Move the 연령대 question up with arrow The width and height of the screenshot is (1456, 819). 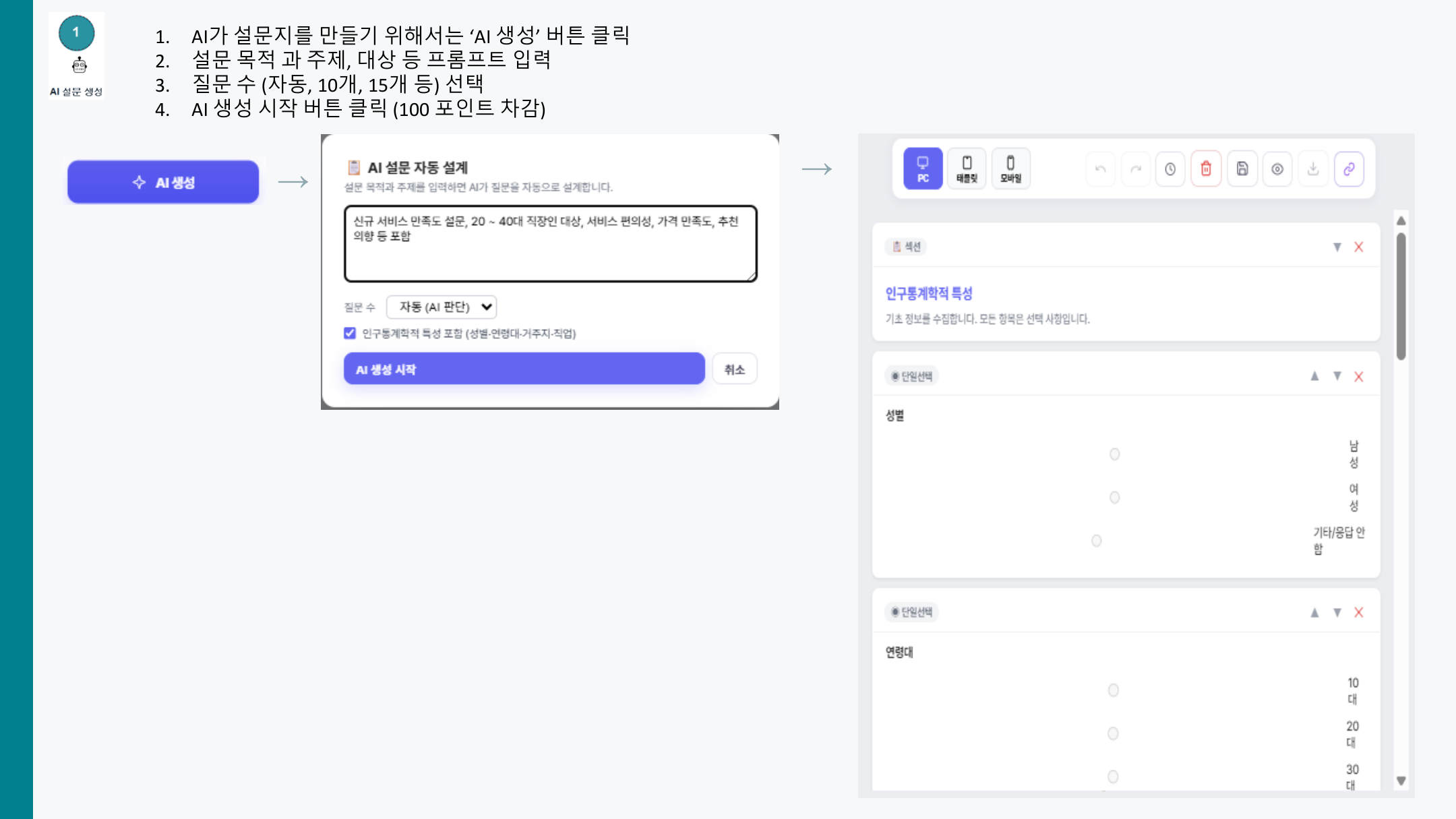click(x=1314, y=613)
